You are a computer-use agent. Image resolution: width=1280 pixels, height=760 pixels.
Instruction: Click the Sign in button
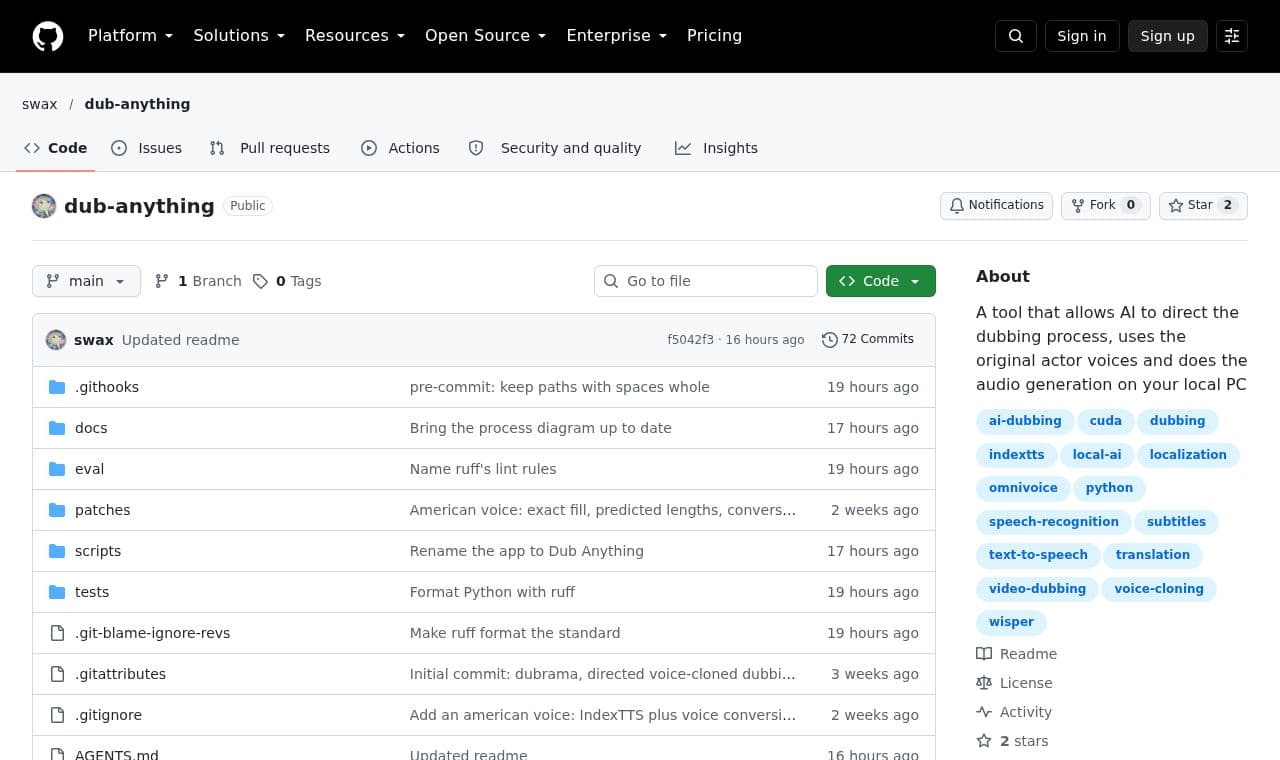coord(1082,36)
